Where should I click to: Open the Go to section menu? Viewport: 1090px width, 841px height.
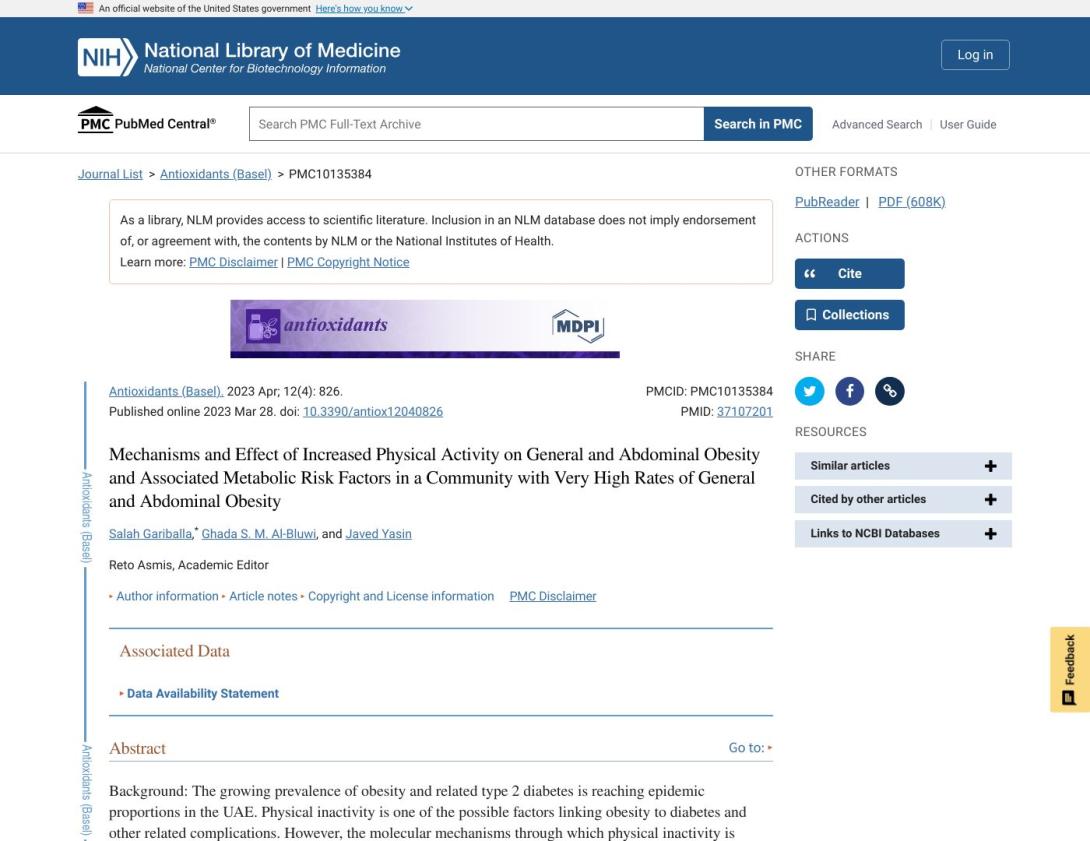(x=750, y=748)
